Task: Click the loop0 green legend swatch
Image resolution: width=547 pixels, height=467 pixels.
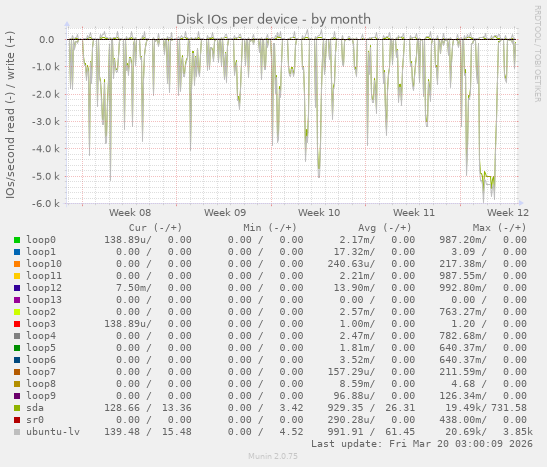Action: (17, 240)
